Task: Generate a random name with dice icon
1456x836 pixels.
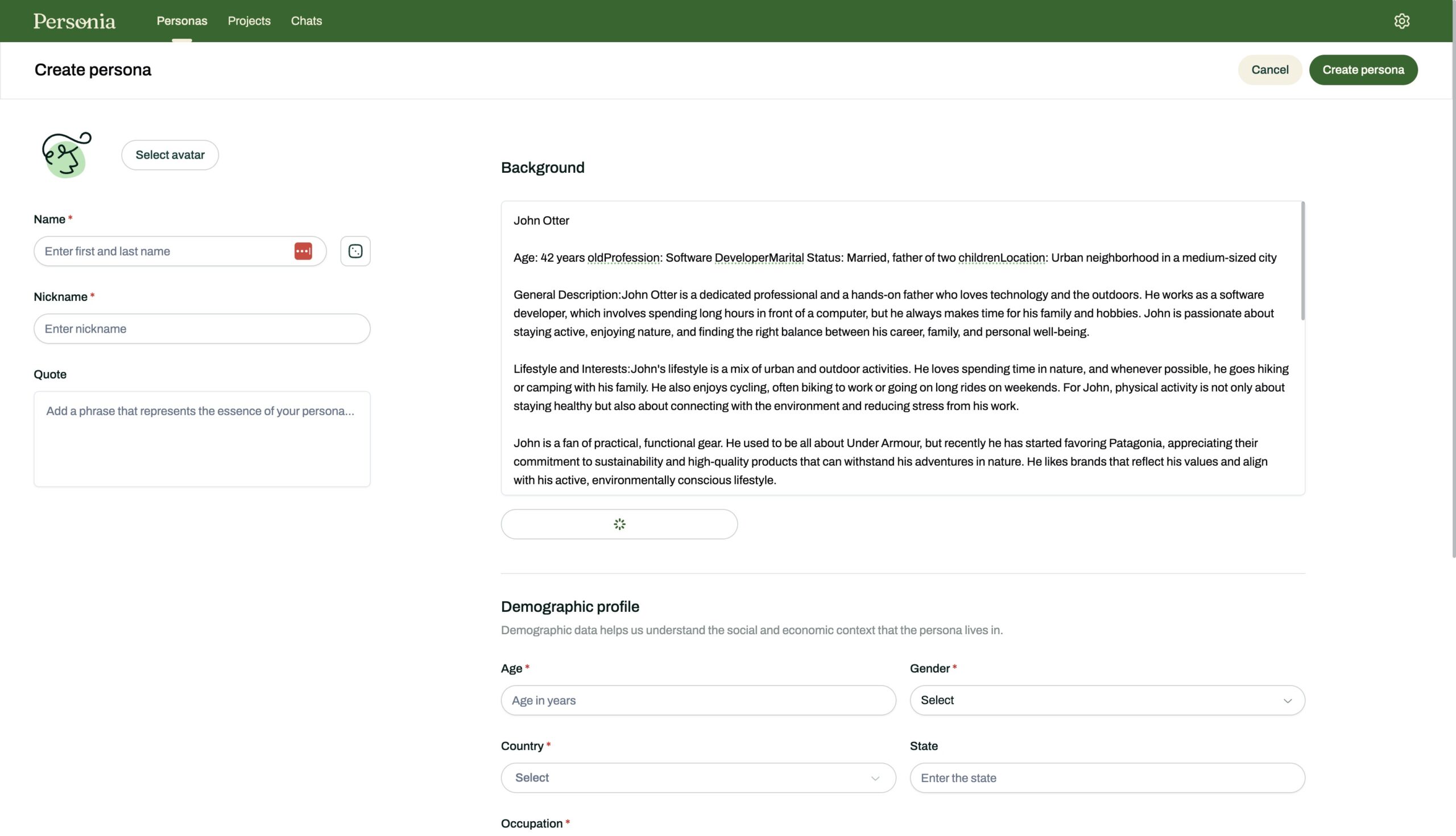Action: tap(355, 251)
